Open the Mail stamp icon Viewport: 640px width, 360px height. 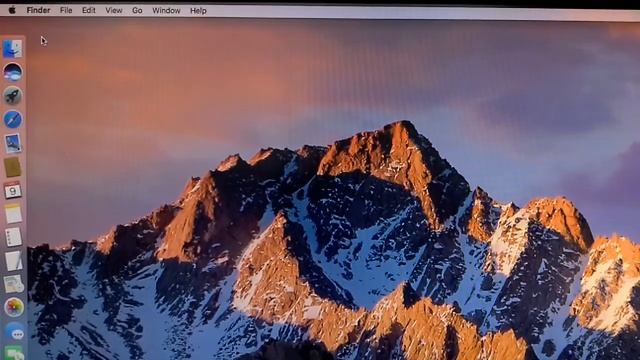(13, 143)
